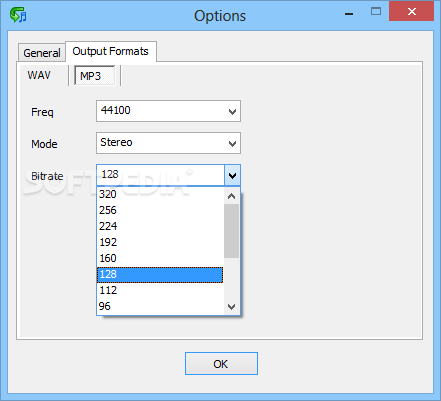Click the bitrate list scroll-up arrow

[x=232, y=196]
